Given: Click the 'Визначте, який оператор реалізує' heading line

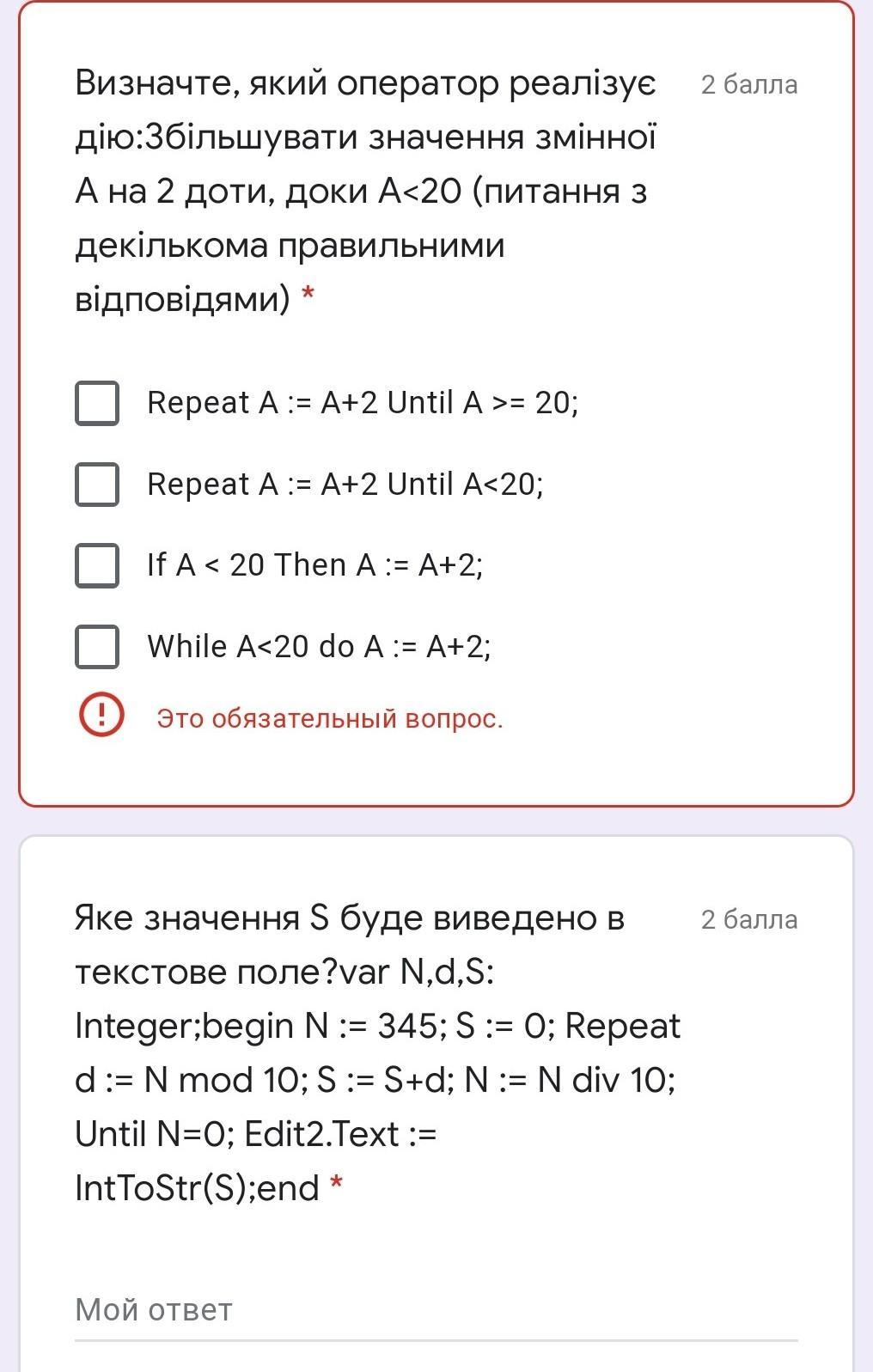Looking at the screenshot, I should point(365,83).
